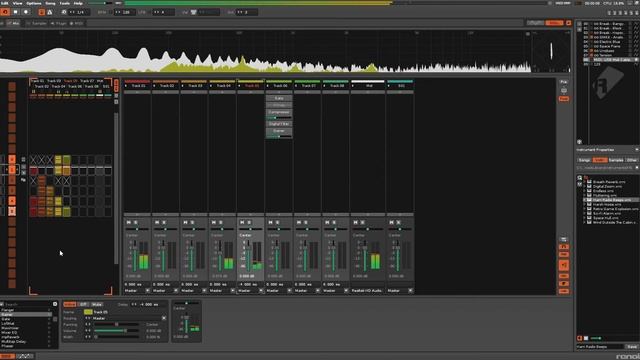Image resolution: width=640 pixels, height=360 pixels.
Task: Mute Track 01 in the mixer
Action: coord(129,222)
